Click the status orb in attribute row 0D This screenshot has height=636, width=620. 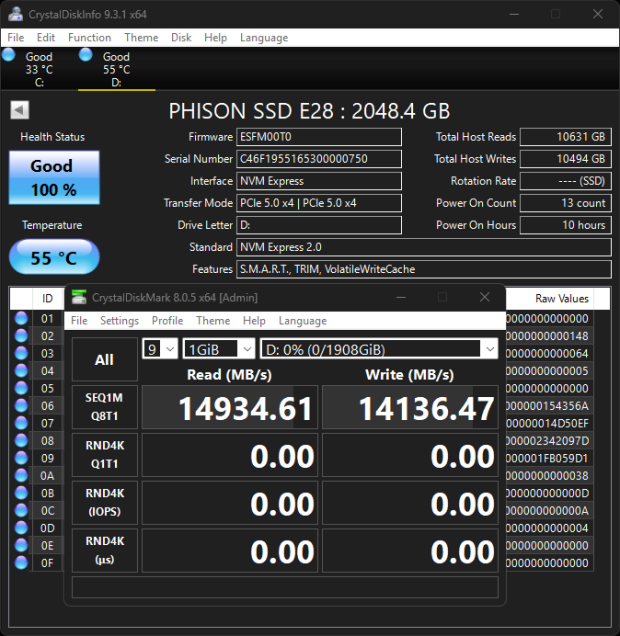pyautogui.click(x=21, y=528)
